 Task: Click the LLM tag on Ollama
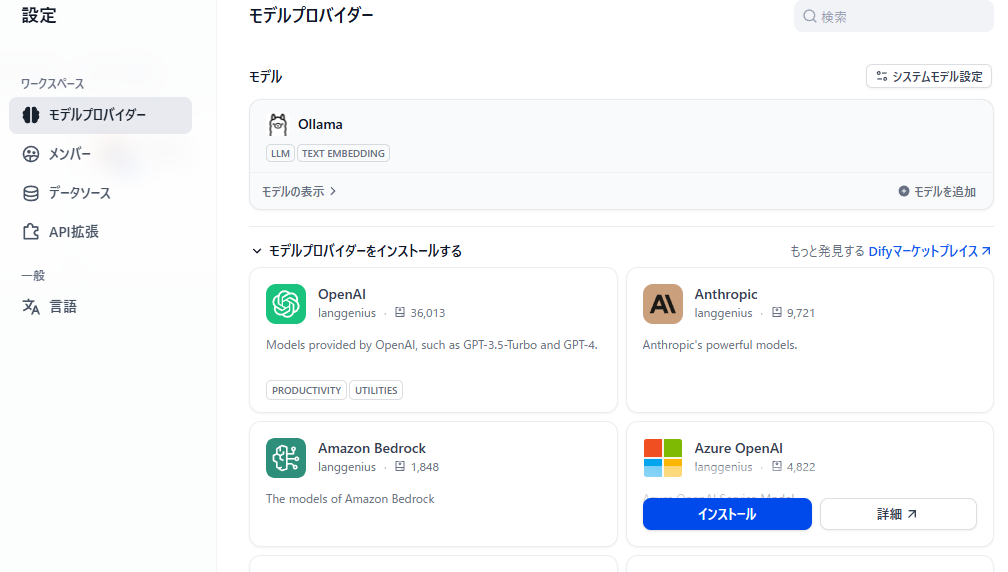point(280,154)
